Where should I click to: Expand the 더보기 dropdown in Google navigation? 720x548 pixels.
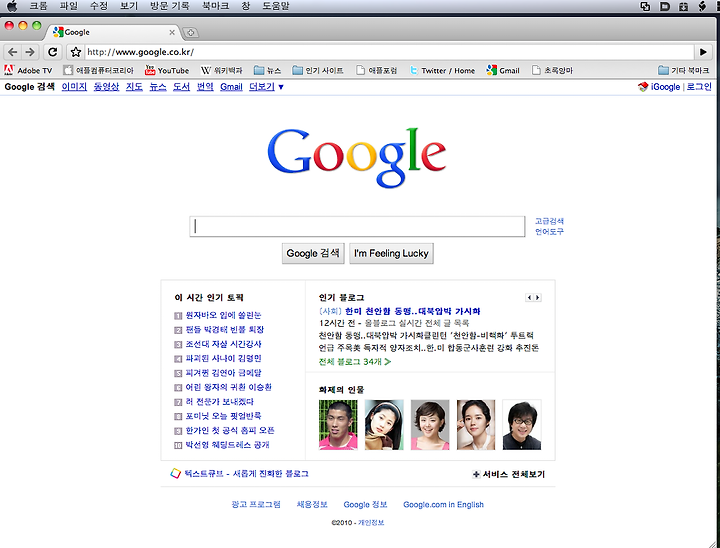pyautogui.click(x=266, y=87)
